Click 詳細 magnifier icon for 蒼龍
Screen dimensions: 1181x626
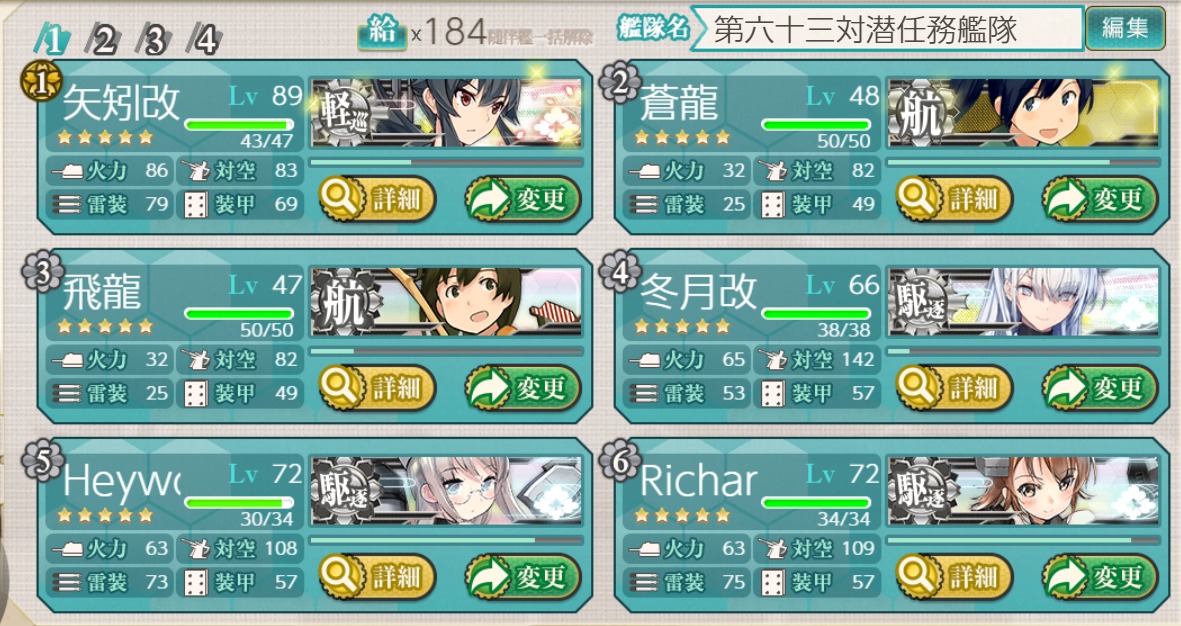click(918, 199)
